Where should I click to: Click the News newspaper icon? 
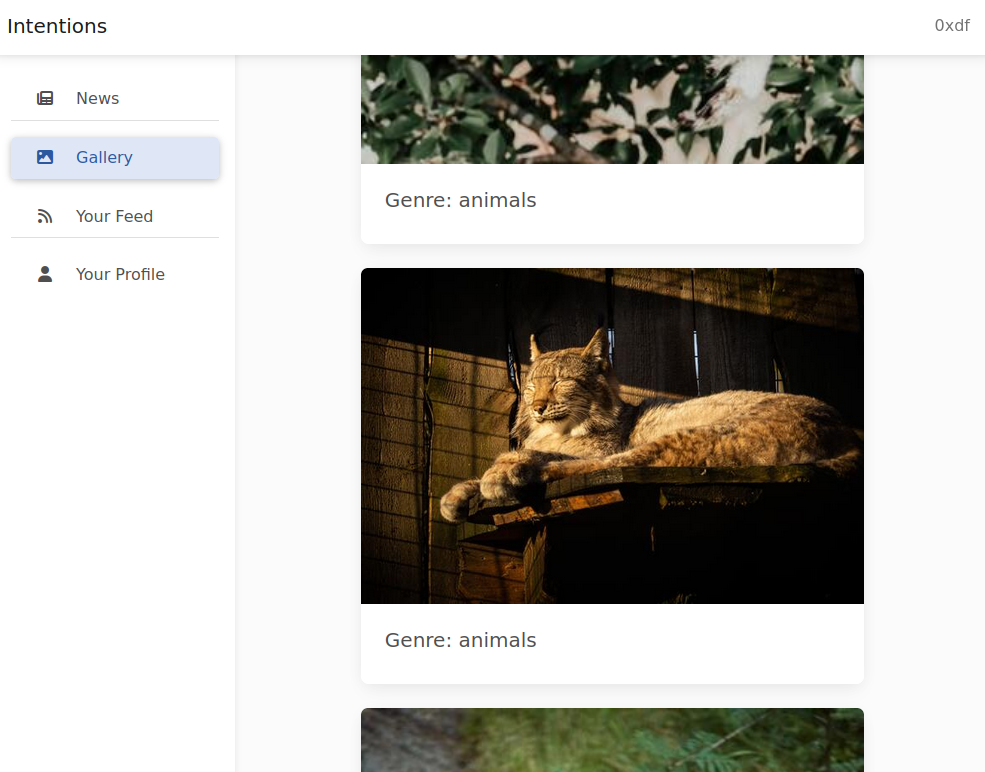45,98
